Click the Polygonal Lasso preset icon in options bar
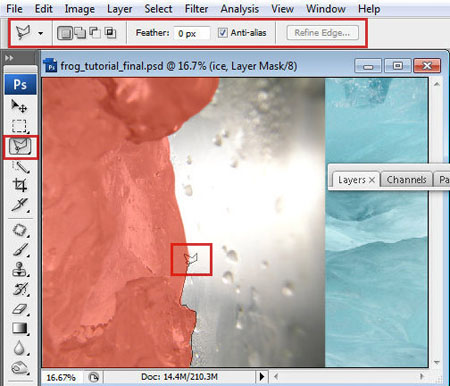This screenshot has height=386, width=450. click(23, 33)
